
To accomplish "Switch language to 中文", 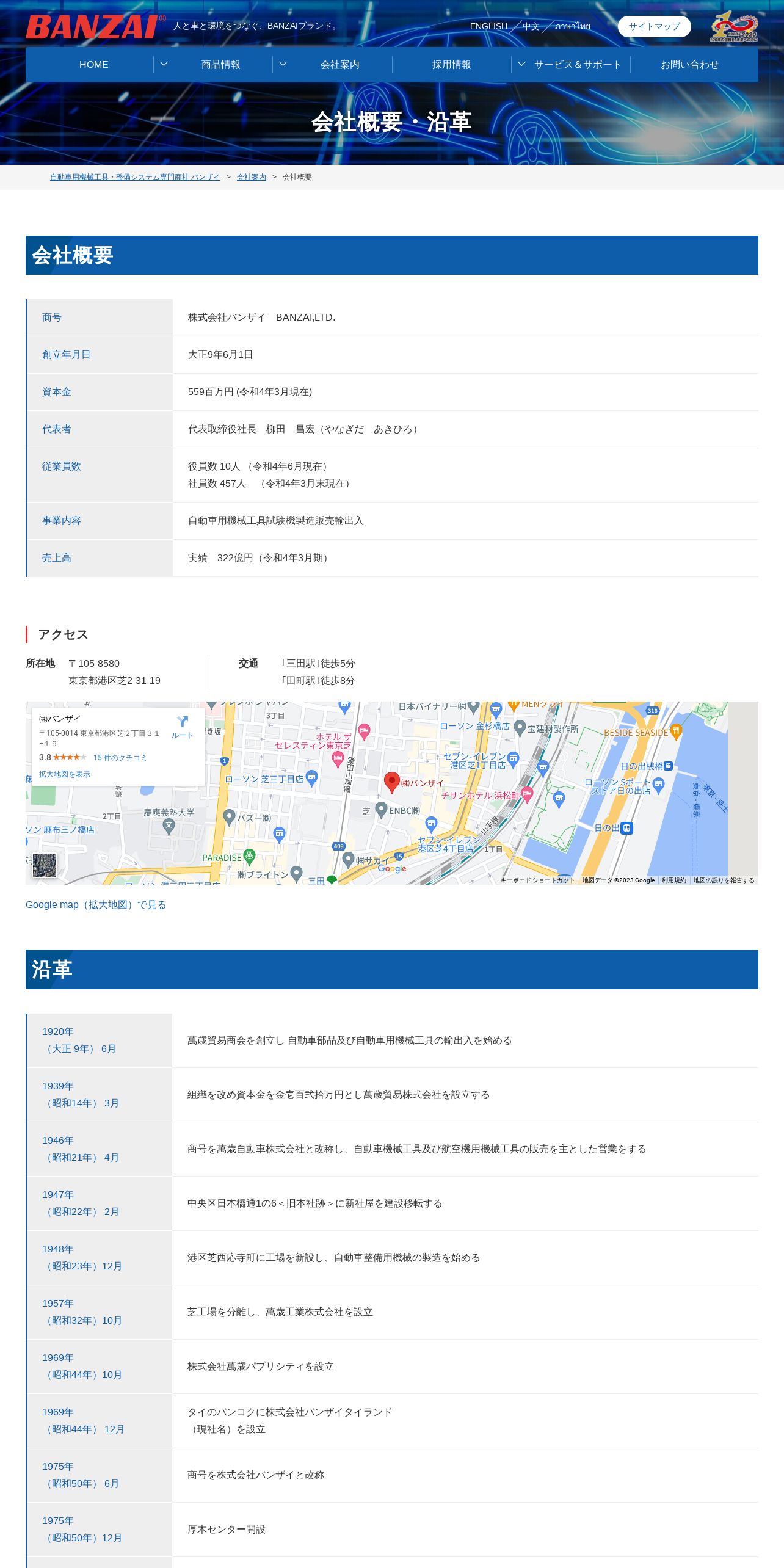I will (531, 26).
